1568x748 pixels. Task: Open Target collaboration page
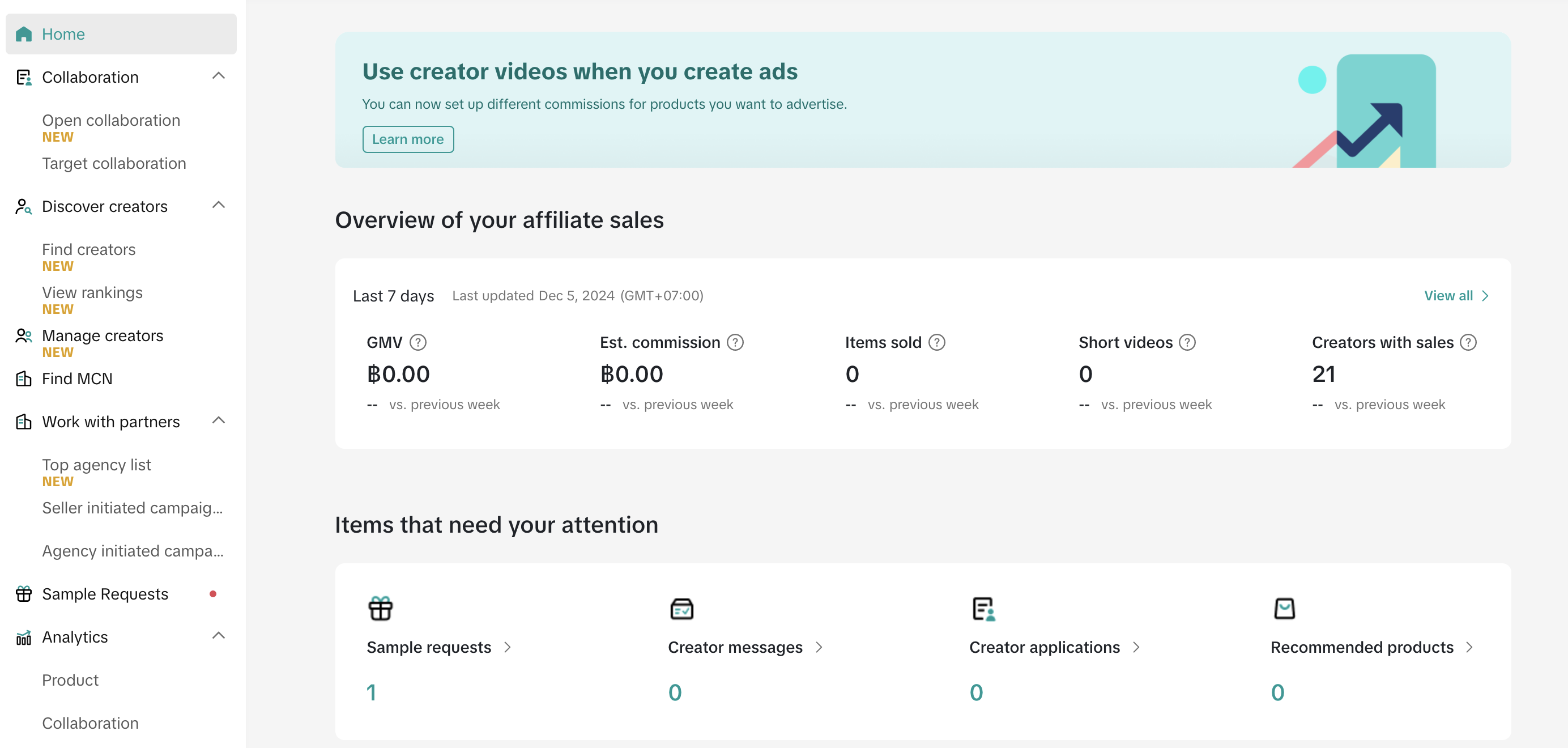[114, 163]
